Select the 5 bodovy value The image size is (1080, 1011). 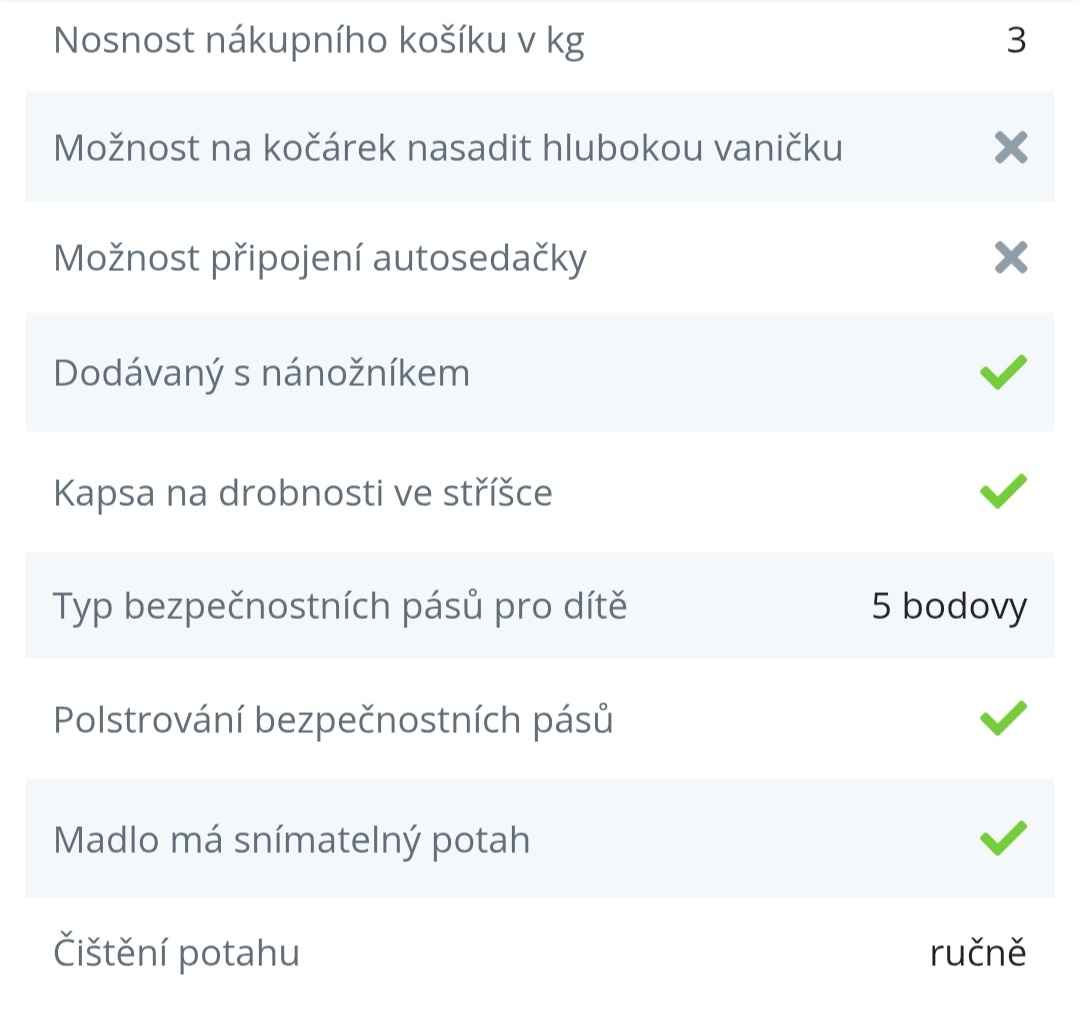[948, 606]
